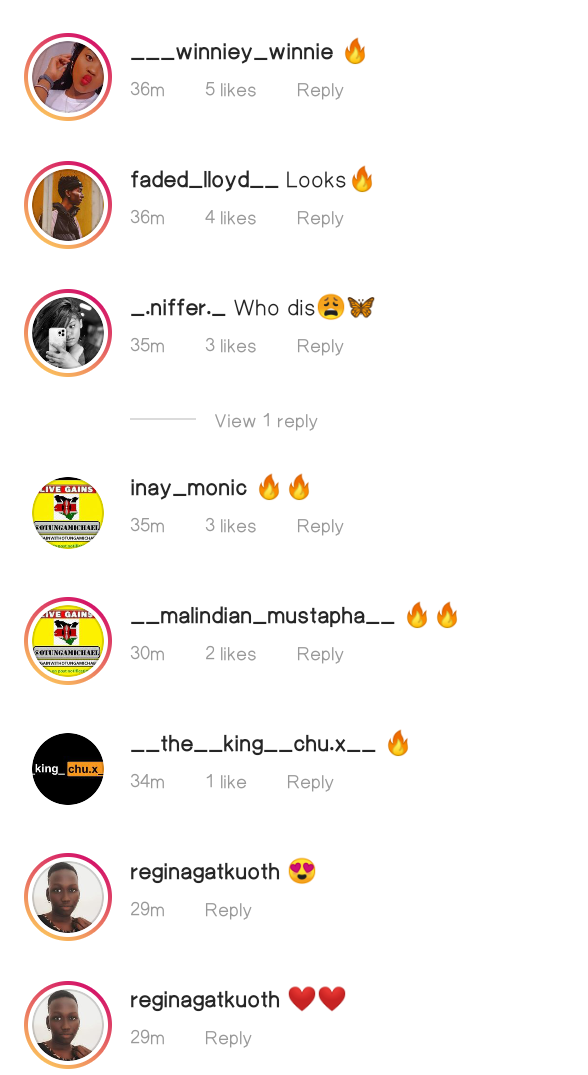Tap avatar beside reginagatkuoth's red hearts comment
588x1075 pixels.
tap(68, 1025)
